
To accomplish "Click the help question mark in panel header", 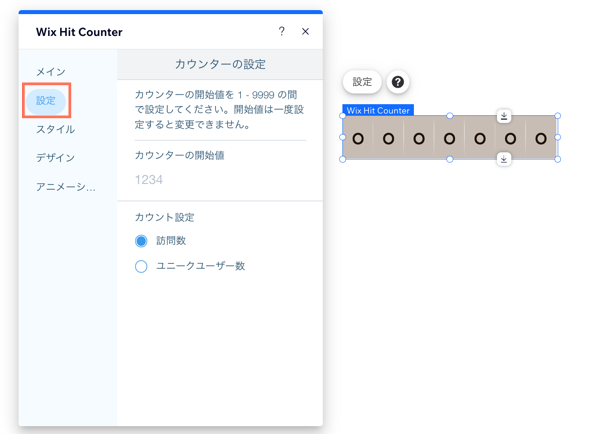I will pyautogui.click(x=281, y=32).
